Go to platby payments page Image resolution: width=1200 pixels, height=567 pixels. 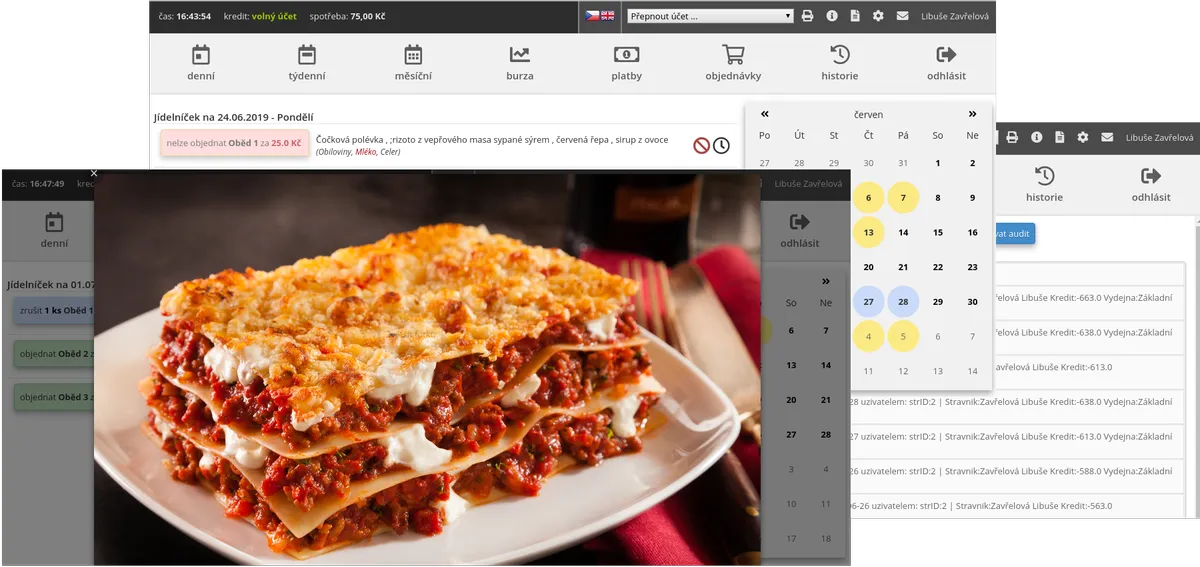point(626,62)
